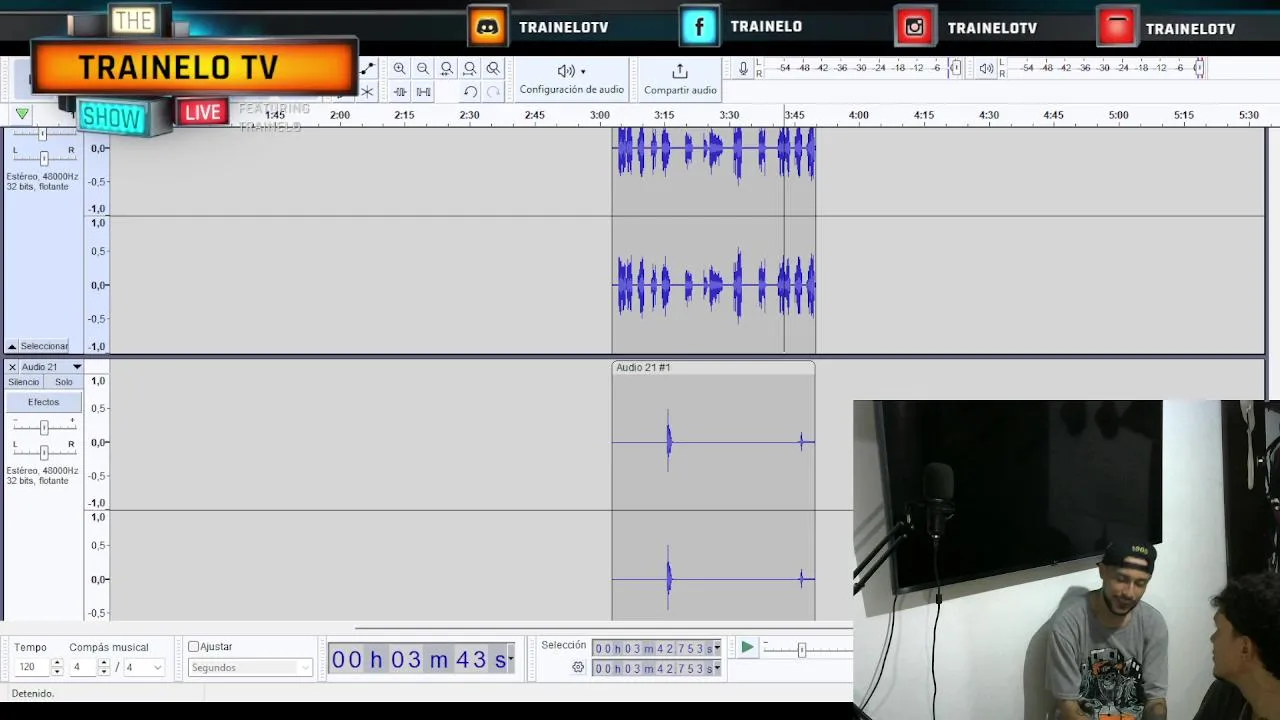Open Configuración de audio dropdown arrow
The image size is (1280, 720).
583,72
